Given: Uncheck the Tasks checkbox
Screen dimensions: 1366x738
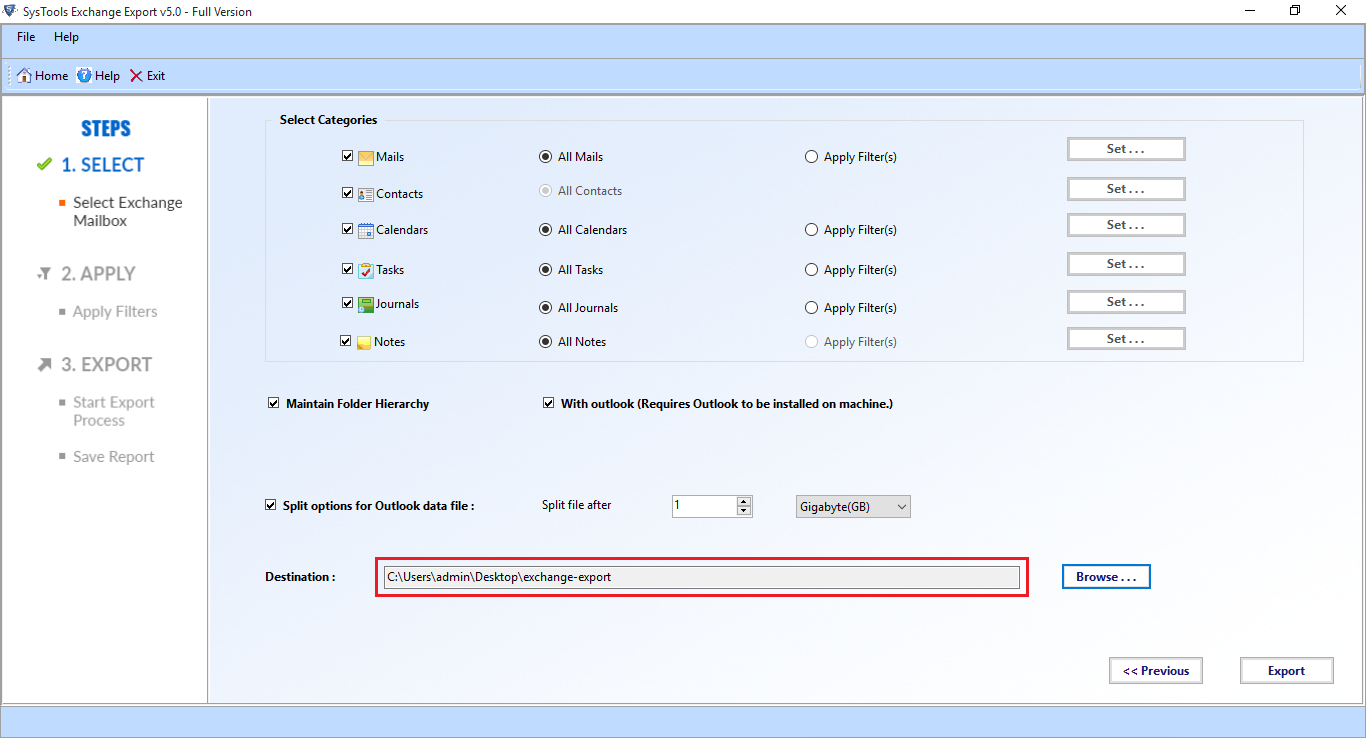Looking at the screenshot, I should [347, 269].
